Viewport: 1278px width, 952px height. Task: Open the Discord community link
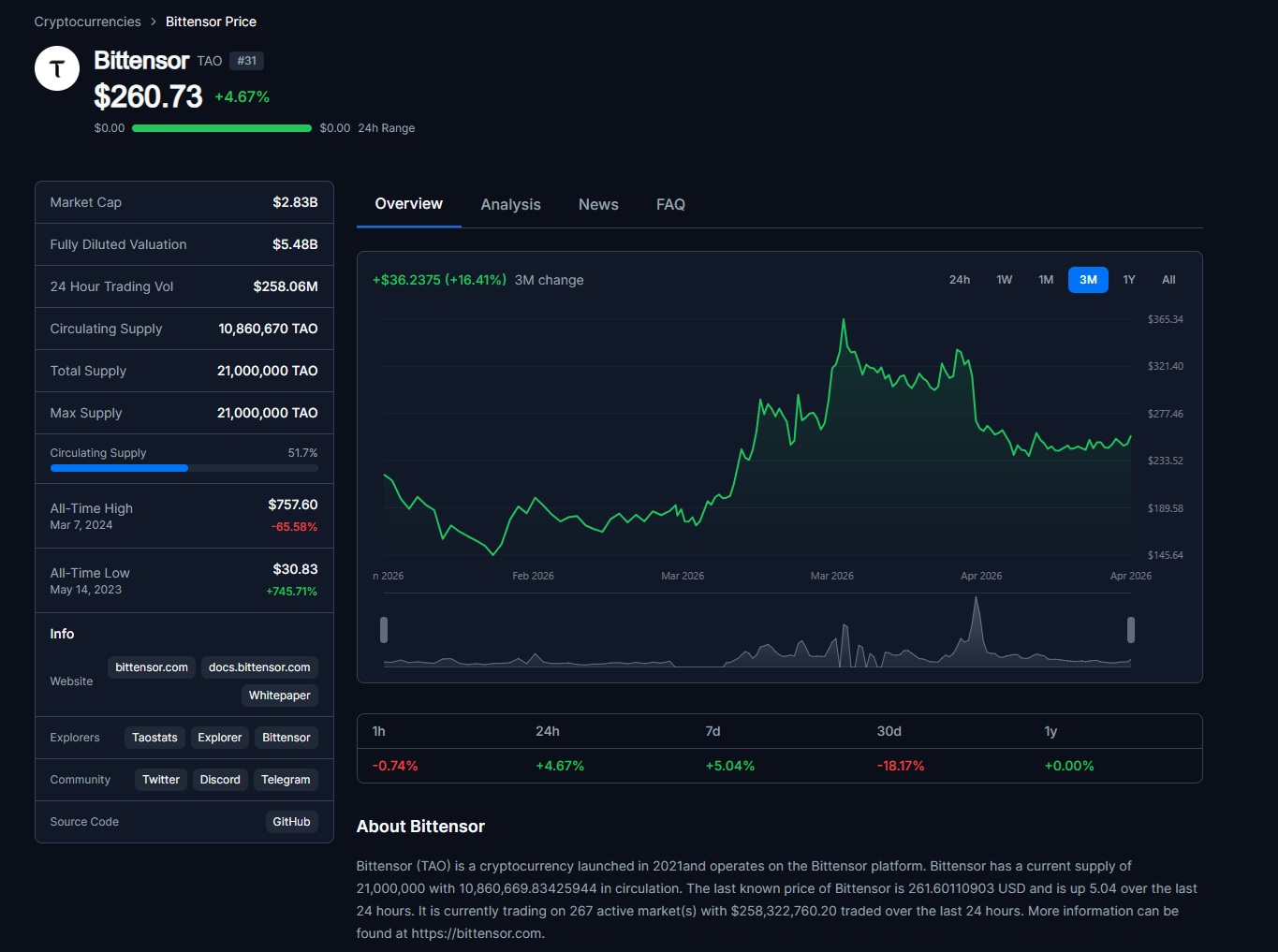point(220,780)
